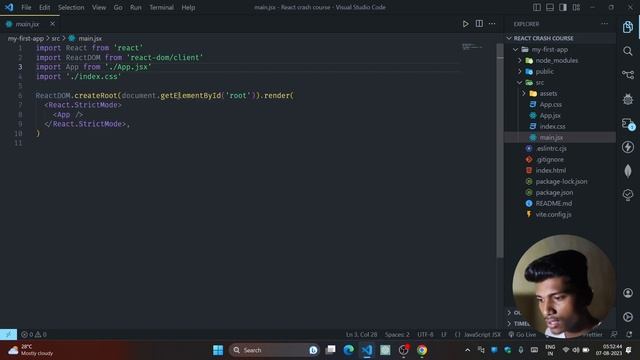Click Go Live in status bar
The image size is (640, 360).
[x=522, y=334]
